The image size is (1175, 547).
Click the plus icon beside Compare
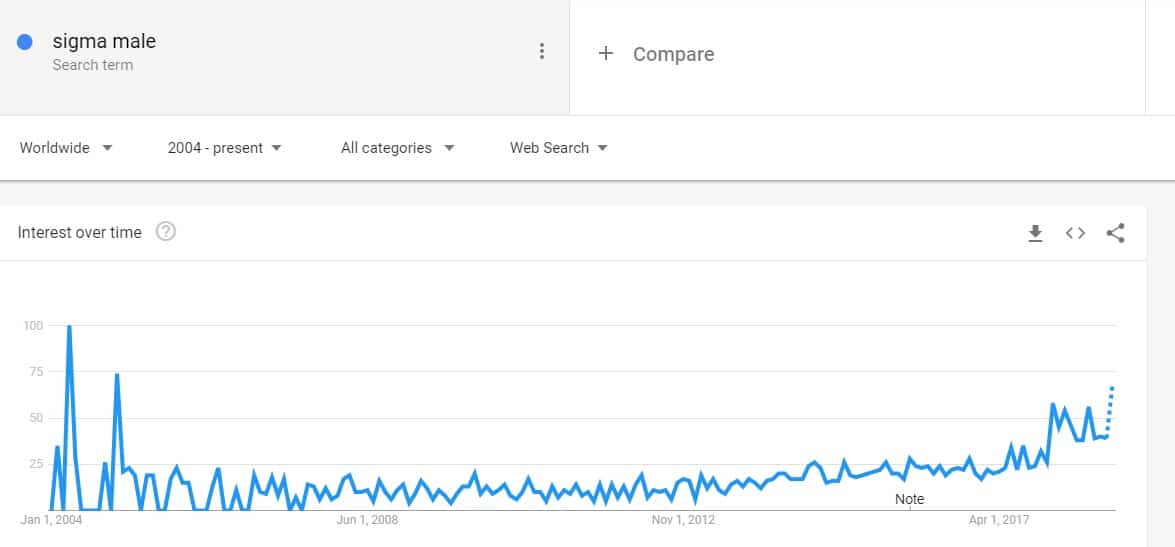[x=605, y=53]
